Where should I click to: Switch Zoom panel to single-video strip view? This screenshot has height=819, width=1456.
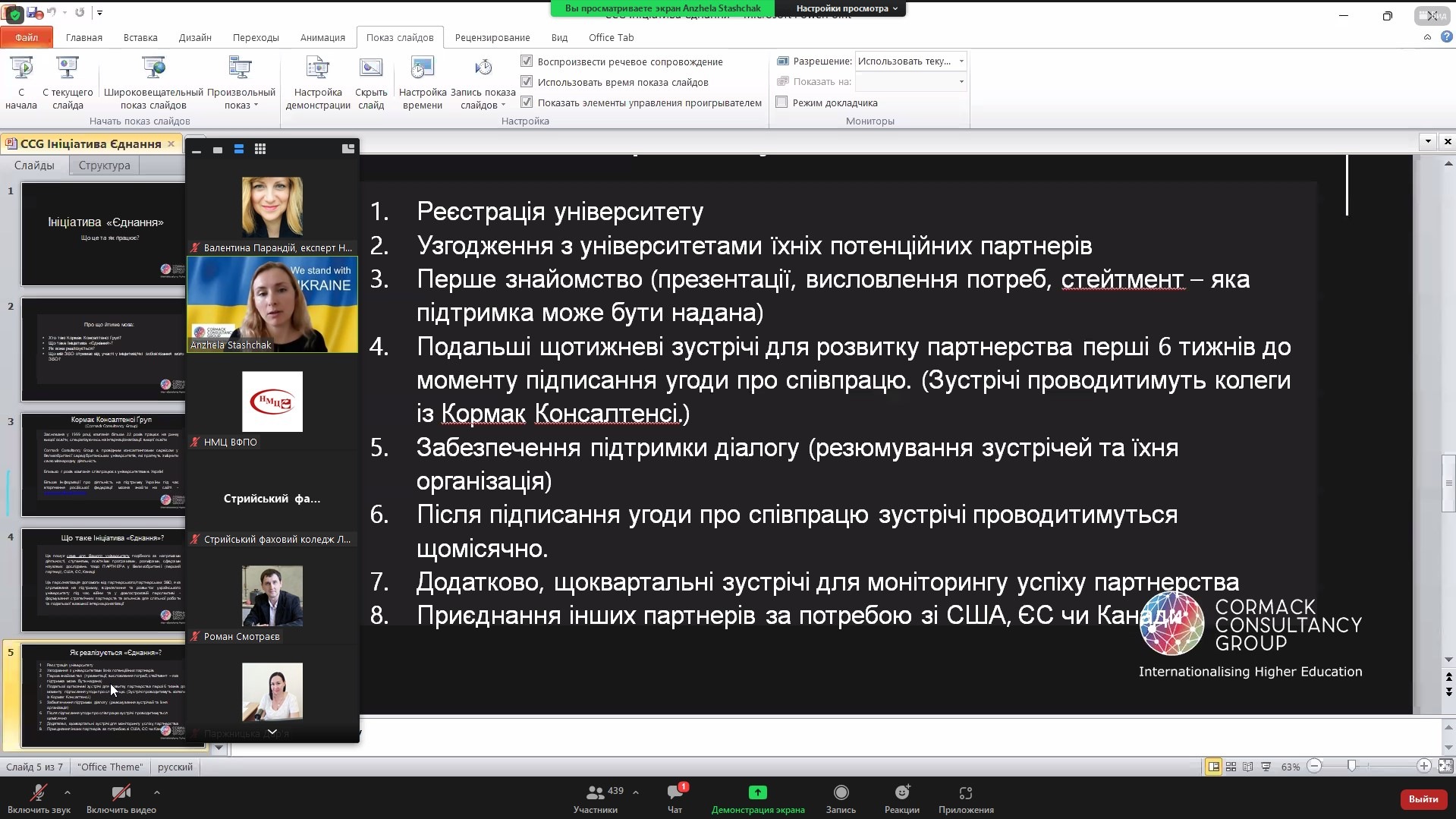218,150
